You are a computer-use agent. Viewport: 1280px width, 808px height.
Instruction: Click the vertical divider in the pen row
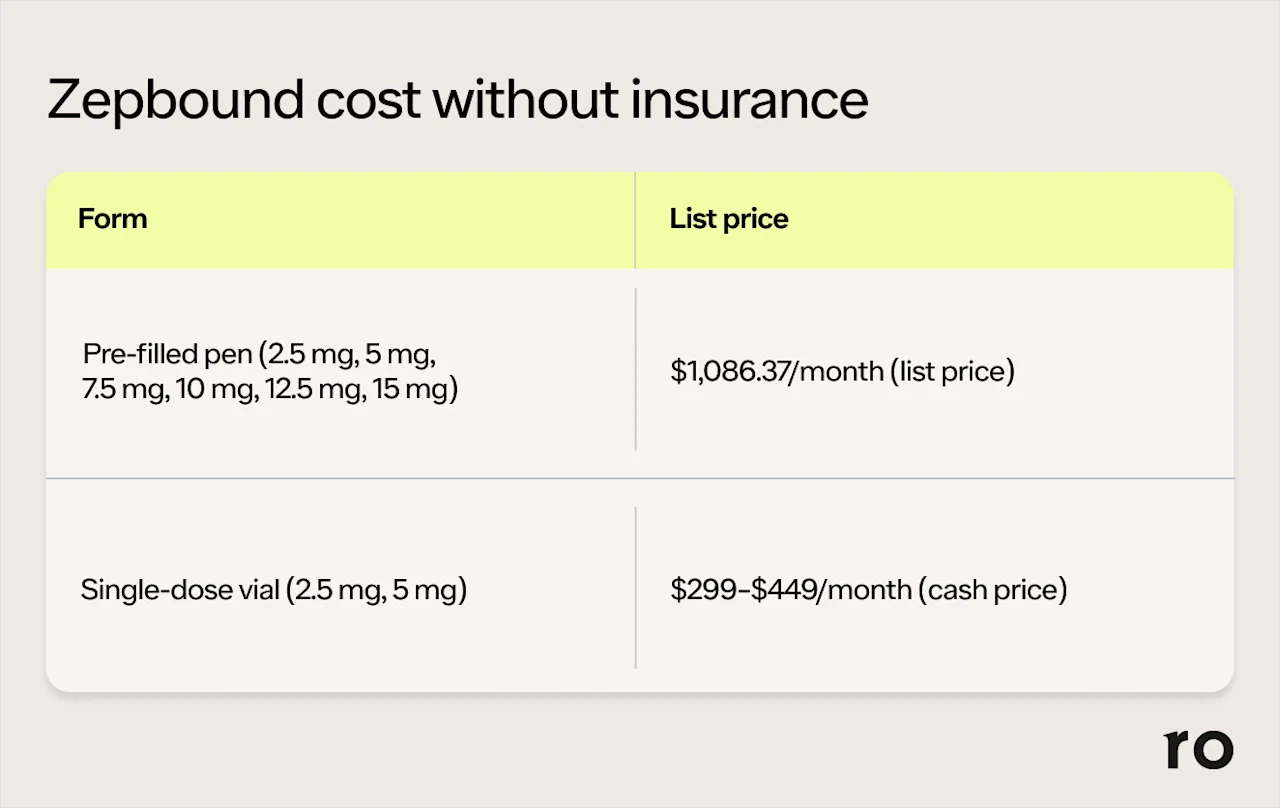tap(635, 370)
